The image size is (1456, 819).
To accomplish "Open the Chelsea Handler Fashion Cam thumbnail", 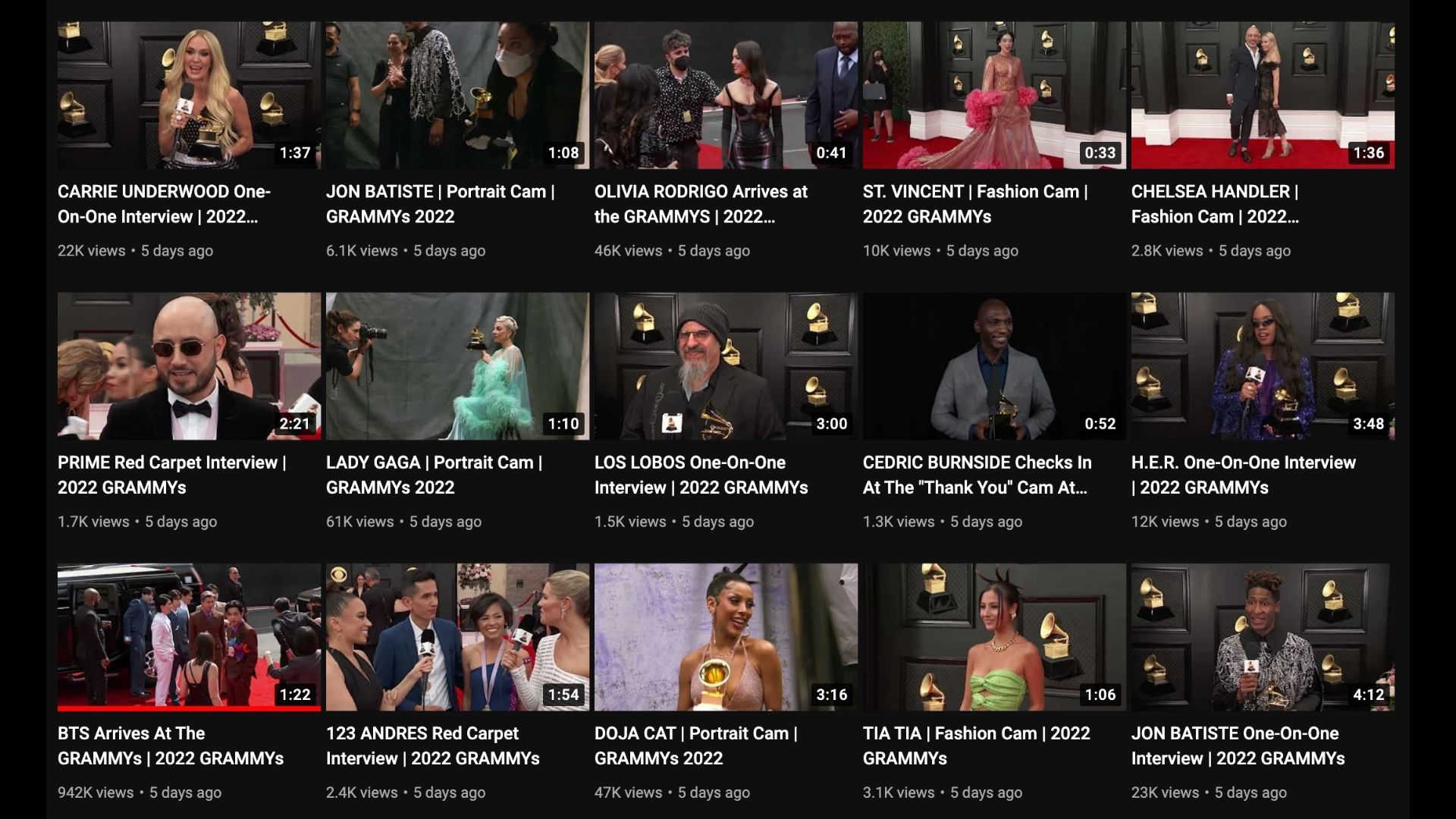I will pos(1263,95).
